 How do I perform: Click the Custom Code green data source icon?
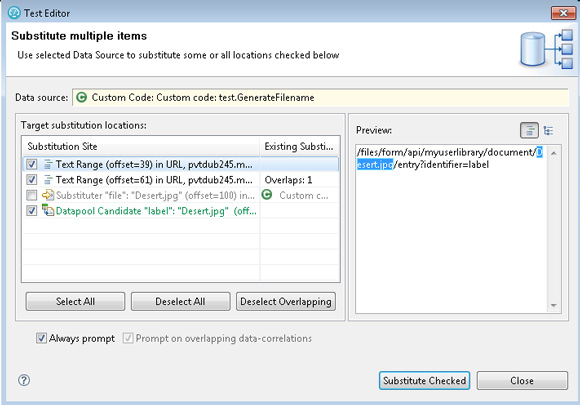pos(81,97)
